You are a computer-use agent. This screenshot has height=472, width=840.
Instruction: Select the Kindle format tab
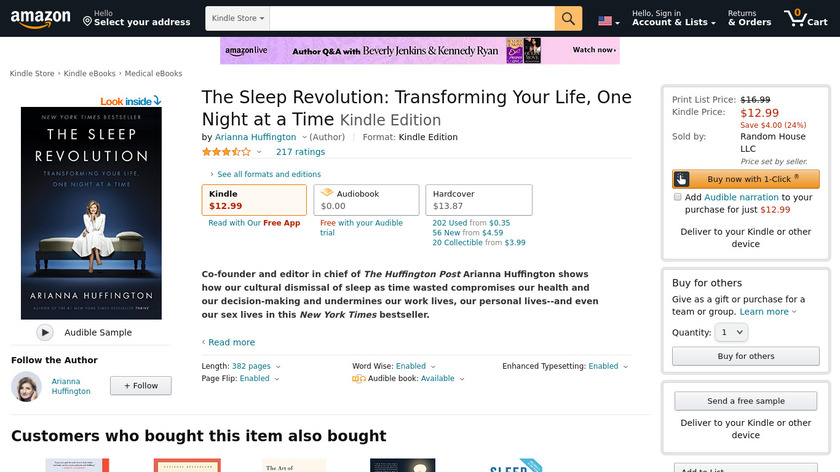tap(254, 200)
